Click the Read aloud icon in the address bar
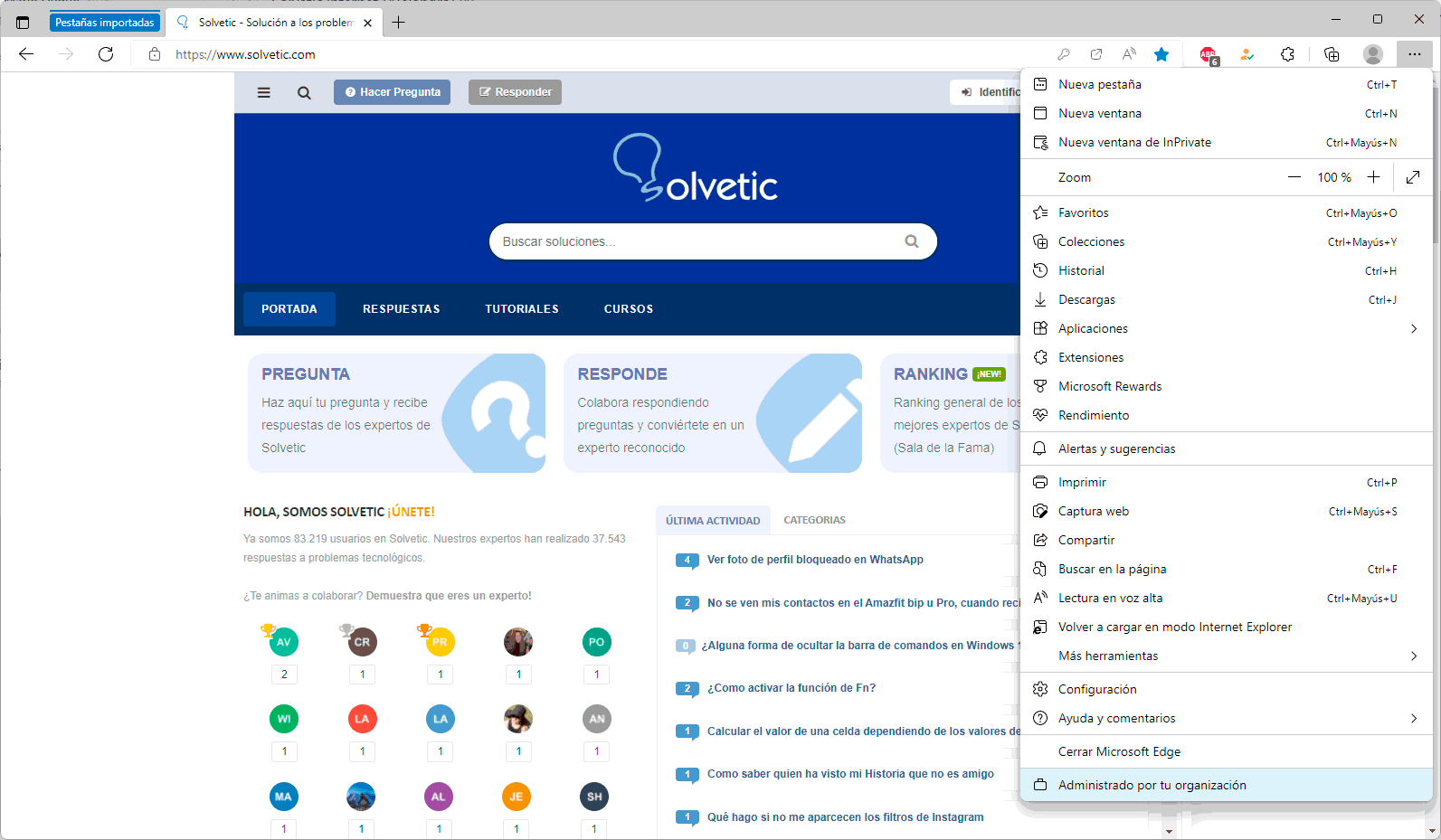Screen dimensions: 1441x840 pos(1129,54)
